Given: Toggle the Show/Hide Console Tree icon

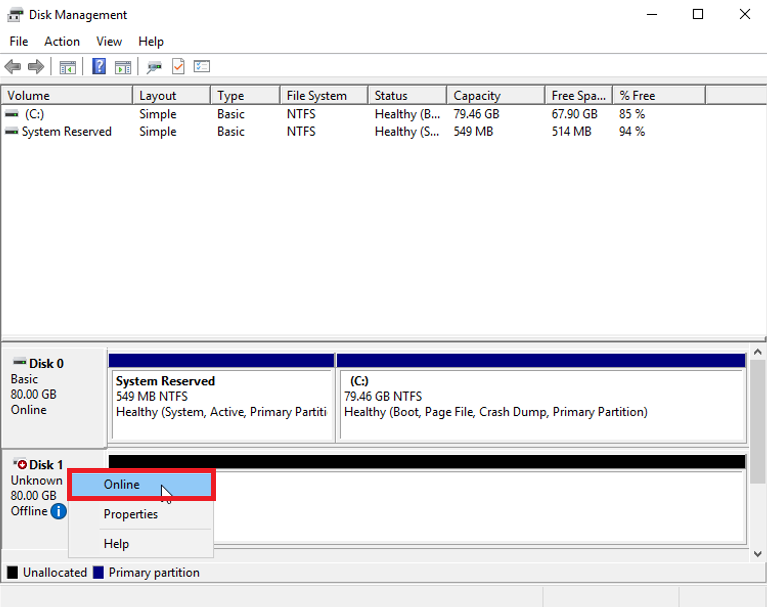Looking at the screenshot, I should pyautogui.click(x=68, y=67).
